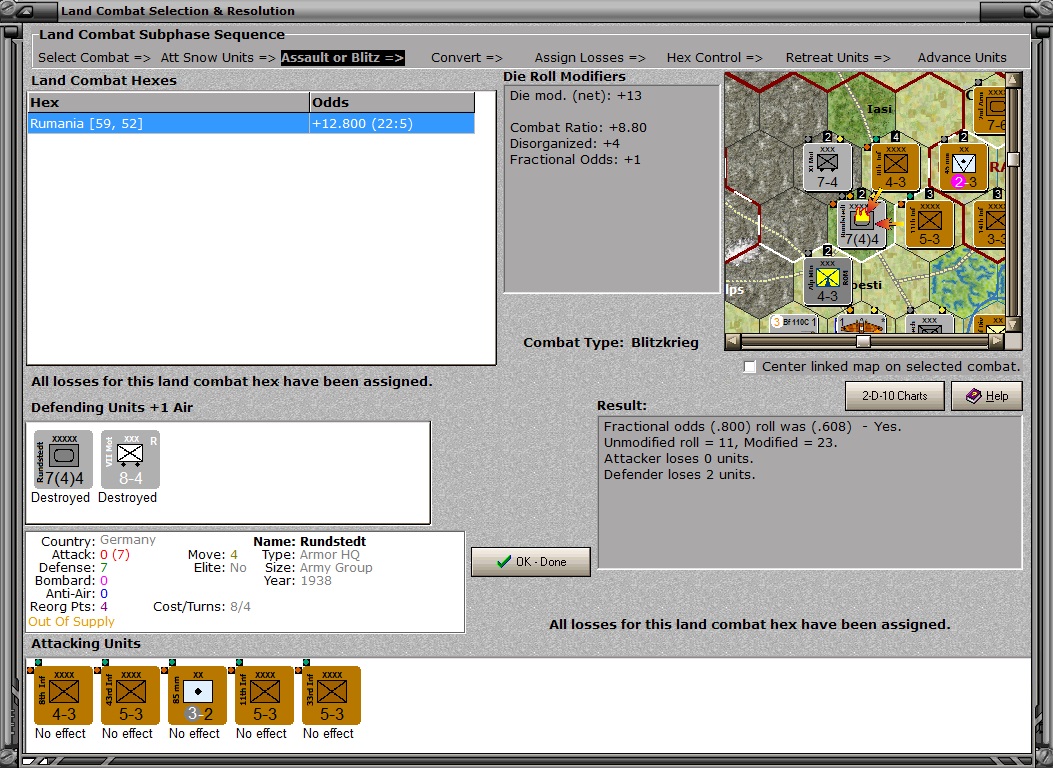Viewport: 1053px width, 768px height.
Task: Click the Alp Mtn 4-3 Rumanian unit on map
Action: [827, 281]
